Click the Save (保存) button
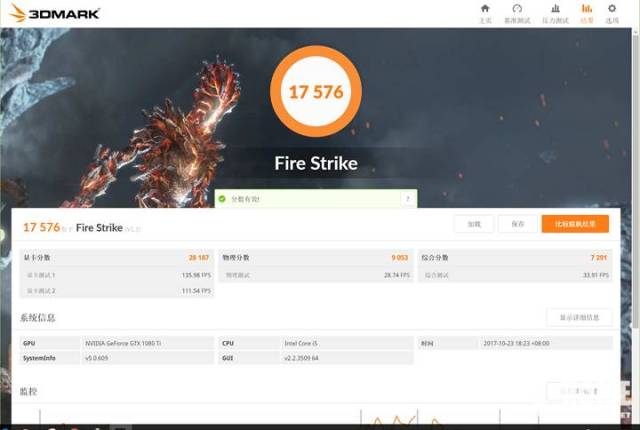640x430 pixels. [x=518, y=224]
